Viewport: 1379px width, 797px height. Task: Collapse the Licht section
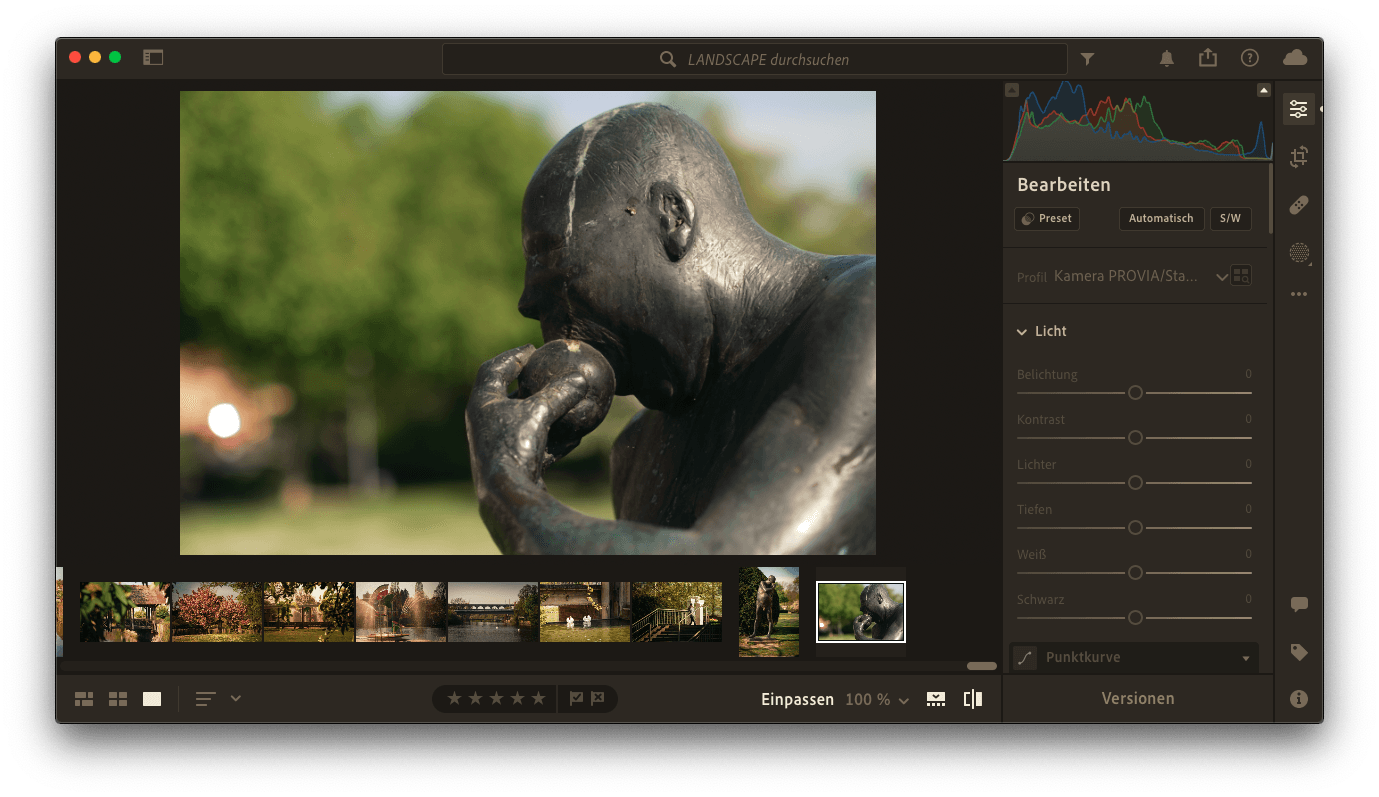point(1022,331)
